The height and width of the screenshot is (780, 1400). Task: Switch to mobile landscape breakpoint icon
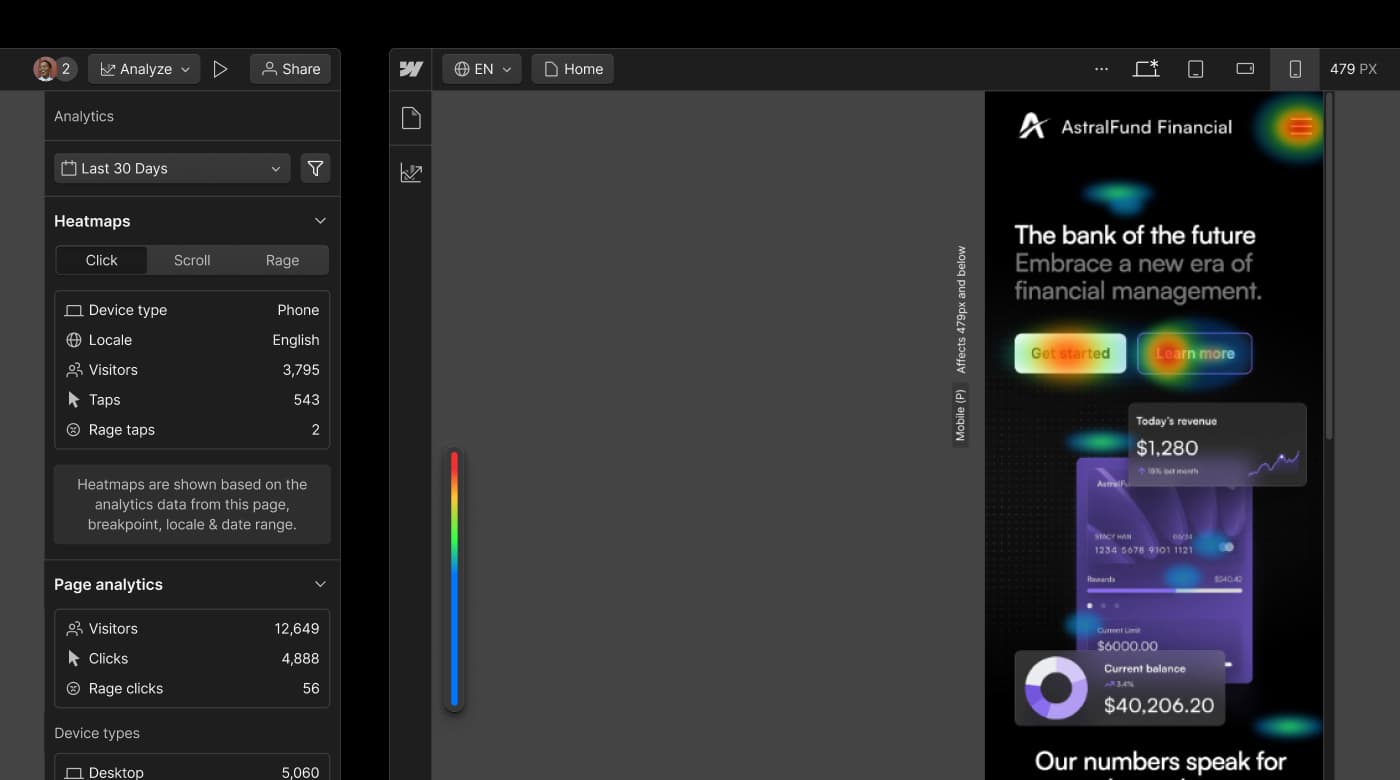[1245, 69]
